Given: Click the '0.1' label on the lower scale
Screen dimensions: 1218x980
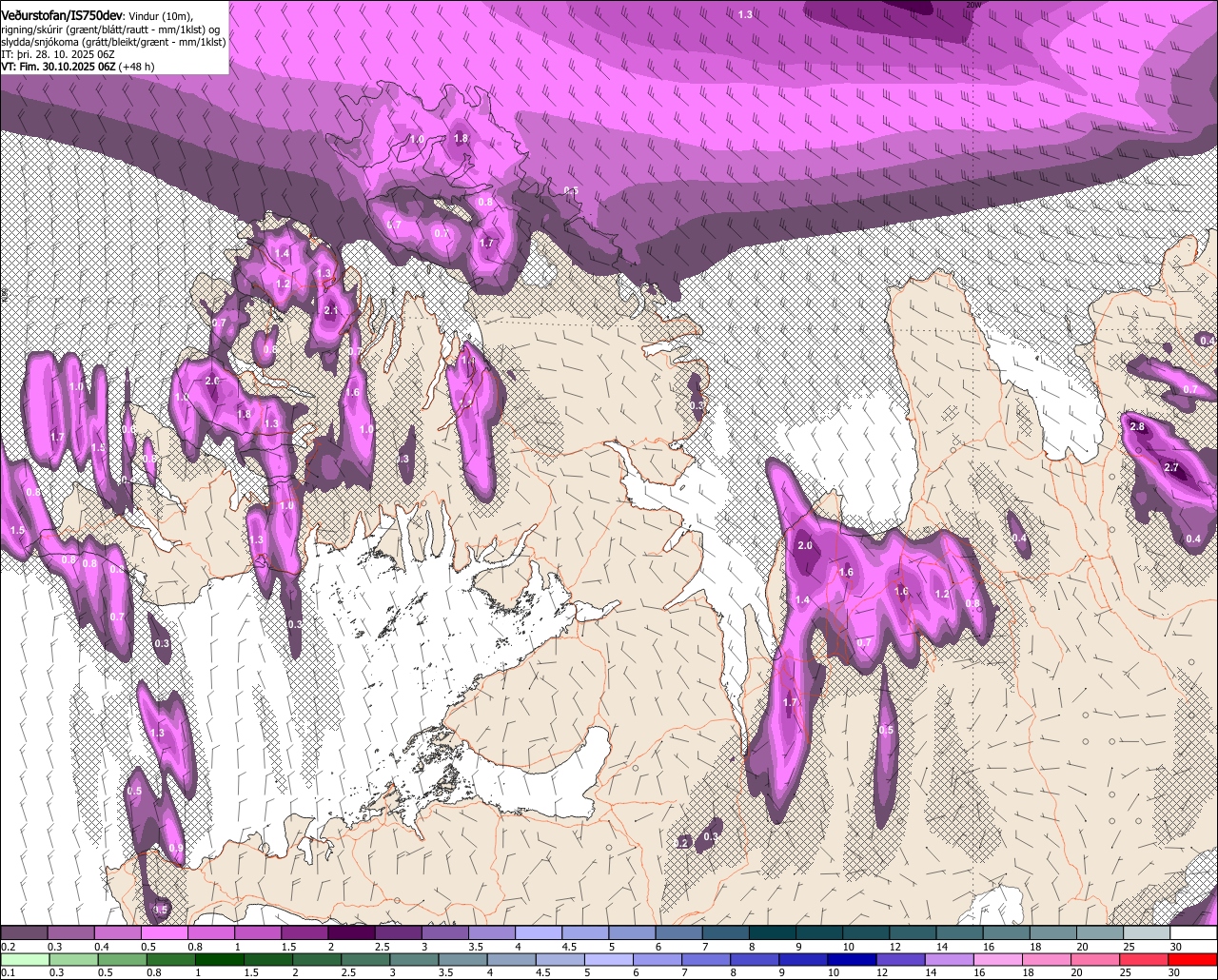Looking at the screenshot, I should 9,972.
